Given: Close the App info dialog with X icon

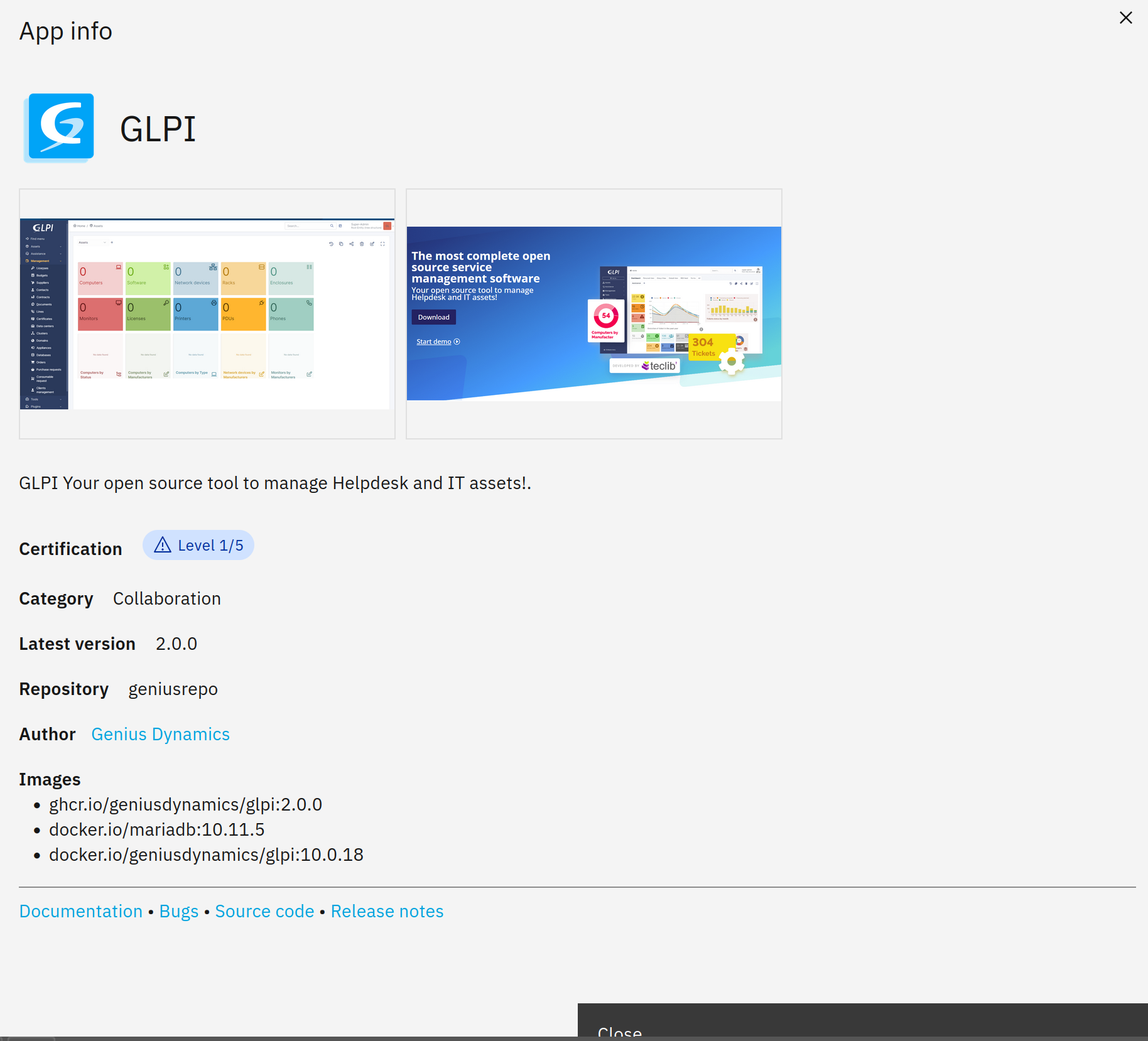Looking at the screenshot, I should click(1125, 18).
